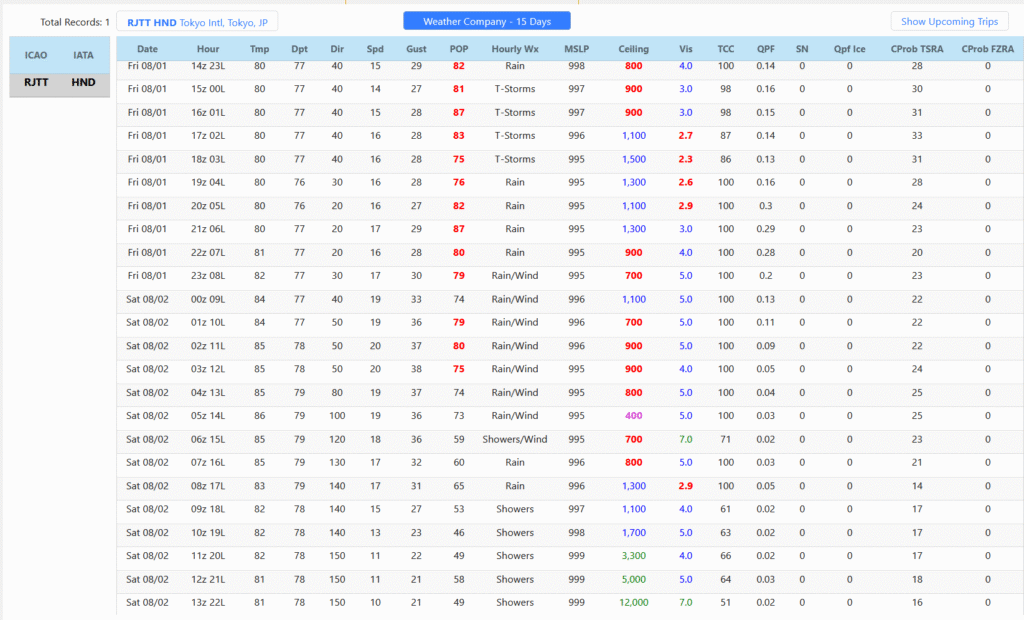Click the 23z 08L hour cell

(x=208, y=276)
